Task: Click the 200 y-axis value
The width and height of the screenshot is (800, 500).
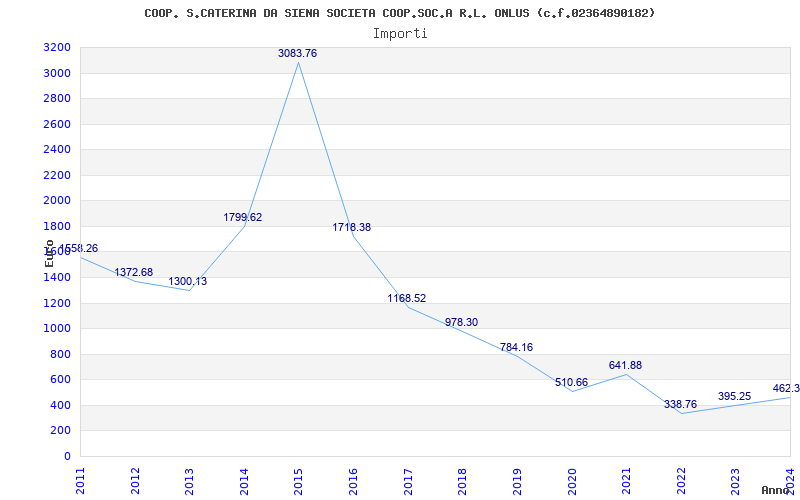Action: pyautogui.click(x=61, y=431)
